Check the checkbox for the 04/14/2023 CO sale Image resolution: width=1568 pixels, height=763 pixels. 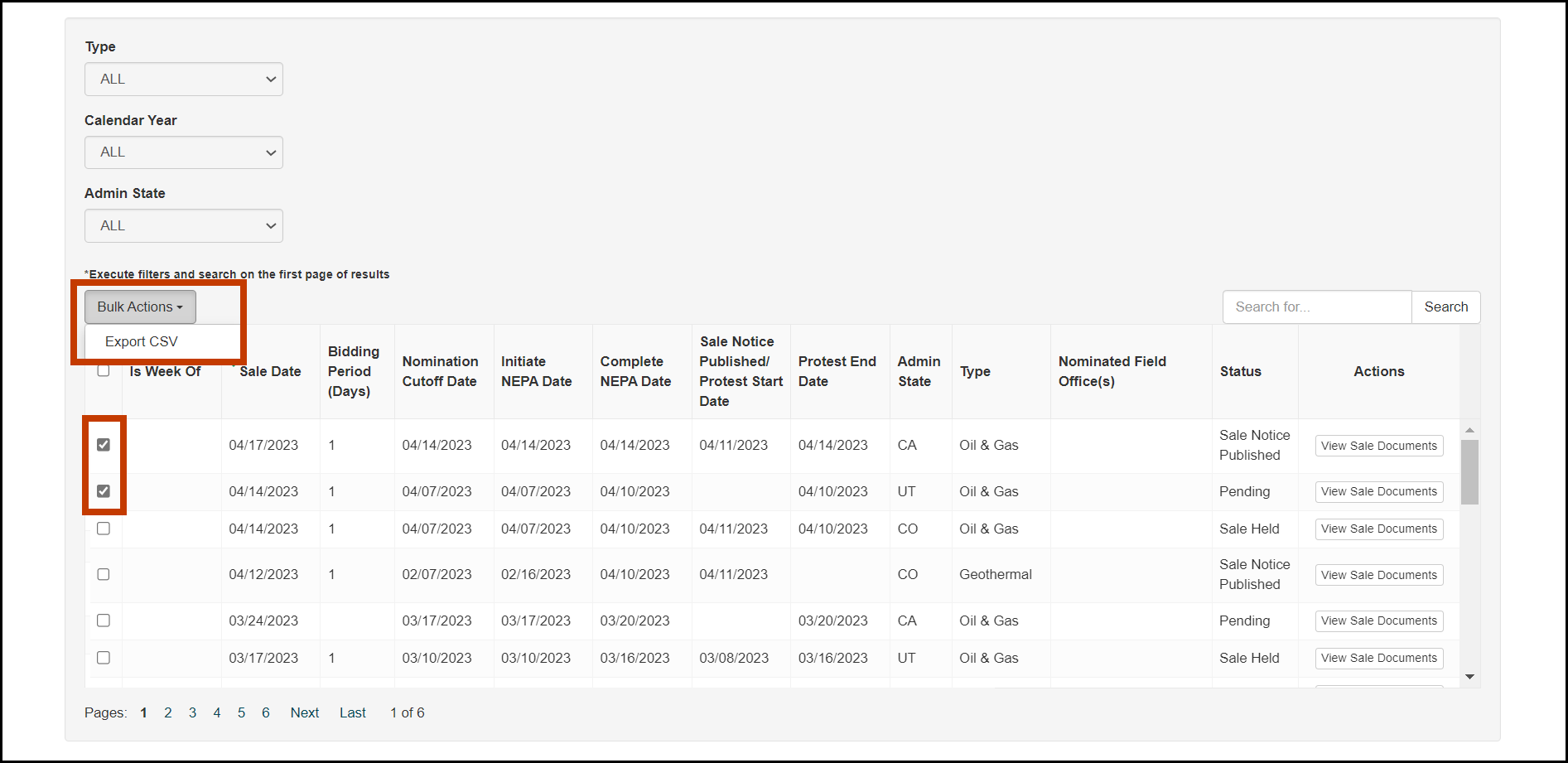(x=104, y=529)
